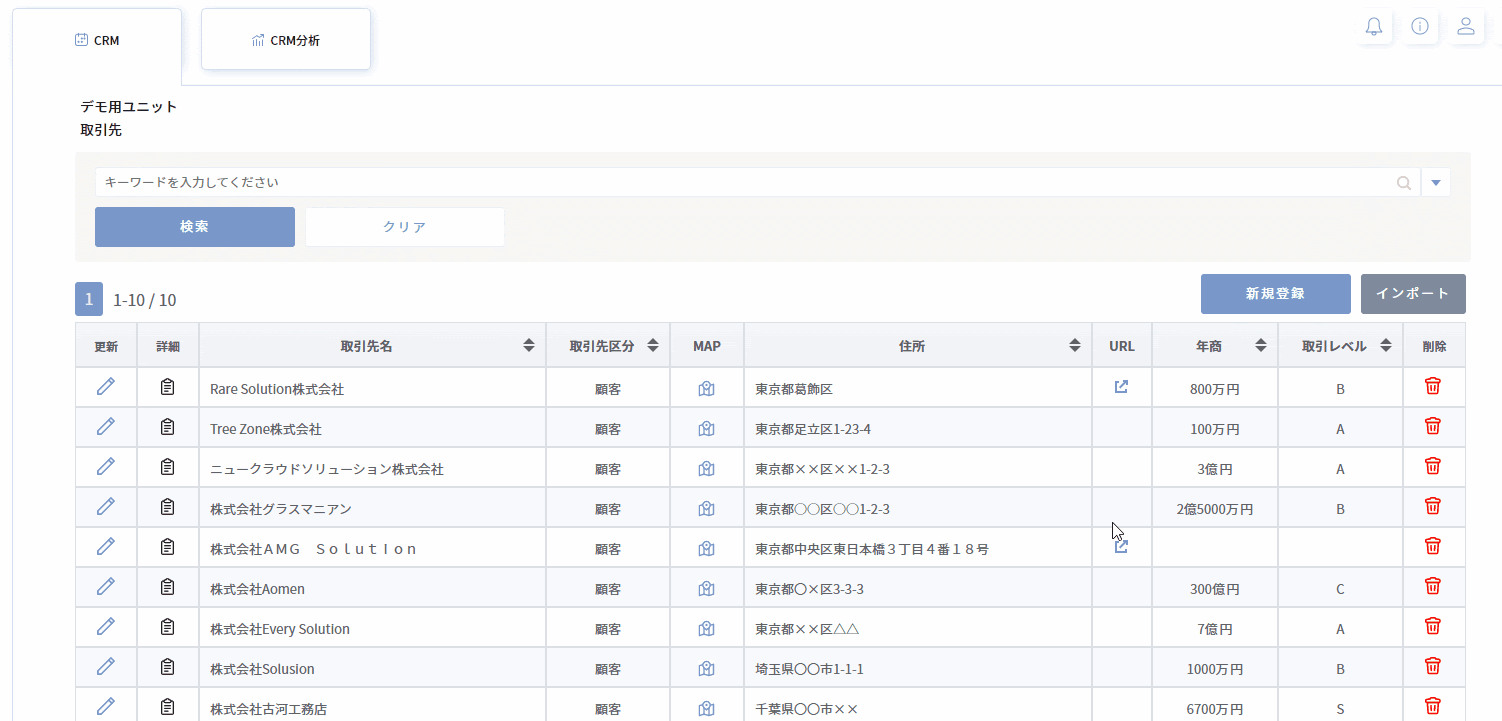1502x721 pixels.
Task: Sort table by 取引レベル column
Action: click(x=1386, y=346)
